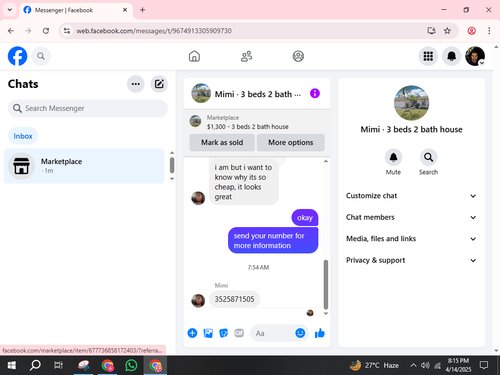This screenshot has height=375, width=500.
Task: Open the Windows notification center
Action: (x=484, y=365)
